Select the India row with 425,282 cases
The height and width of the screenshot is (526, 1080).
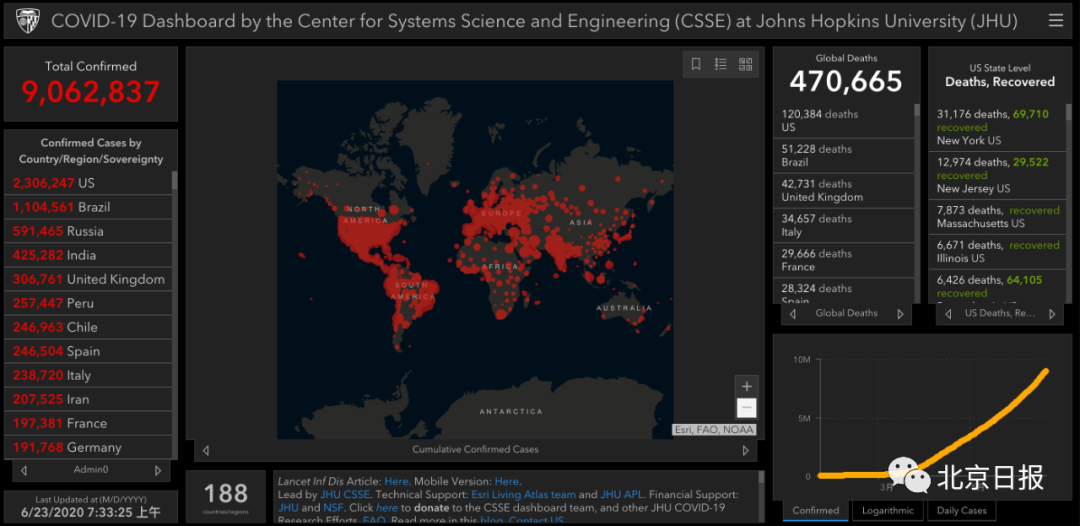tap(88, 255)
